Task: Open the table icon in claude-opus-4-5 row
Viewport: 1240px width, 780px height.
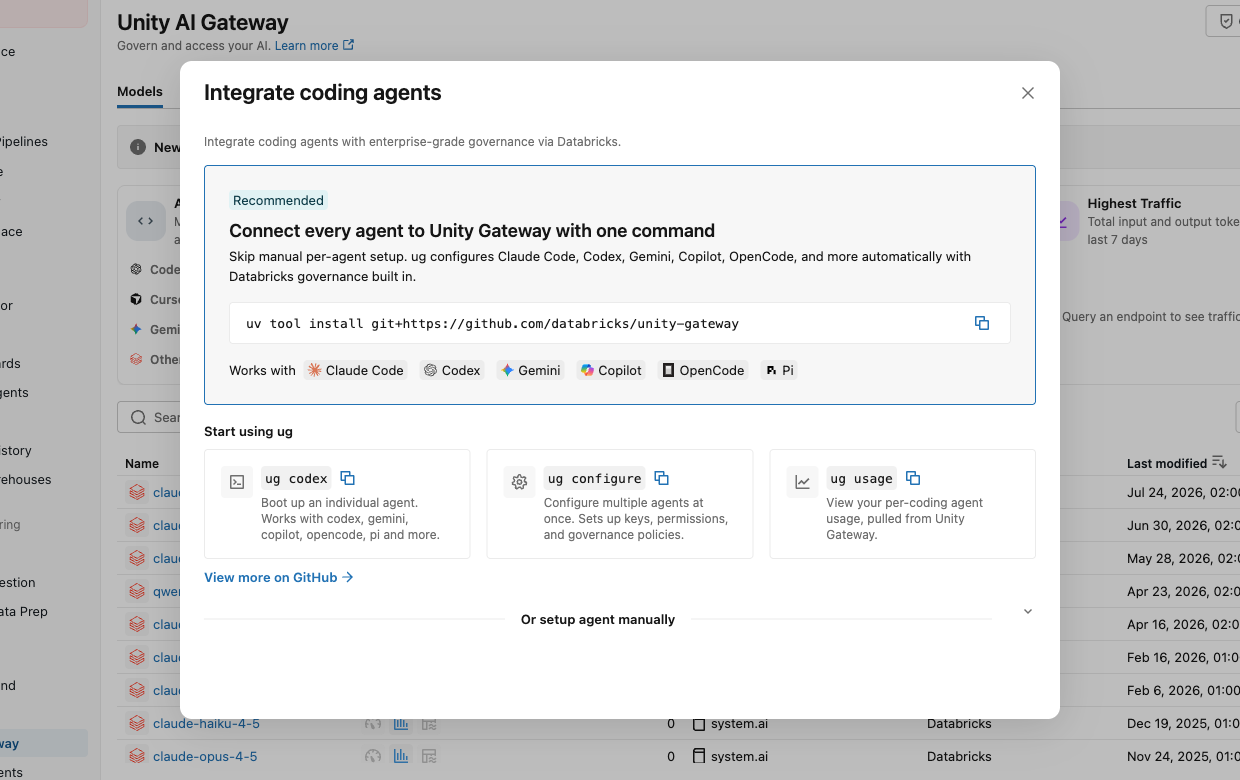Action: click(429, 756)
